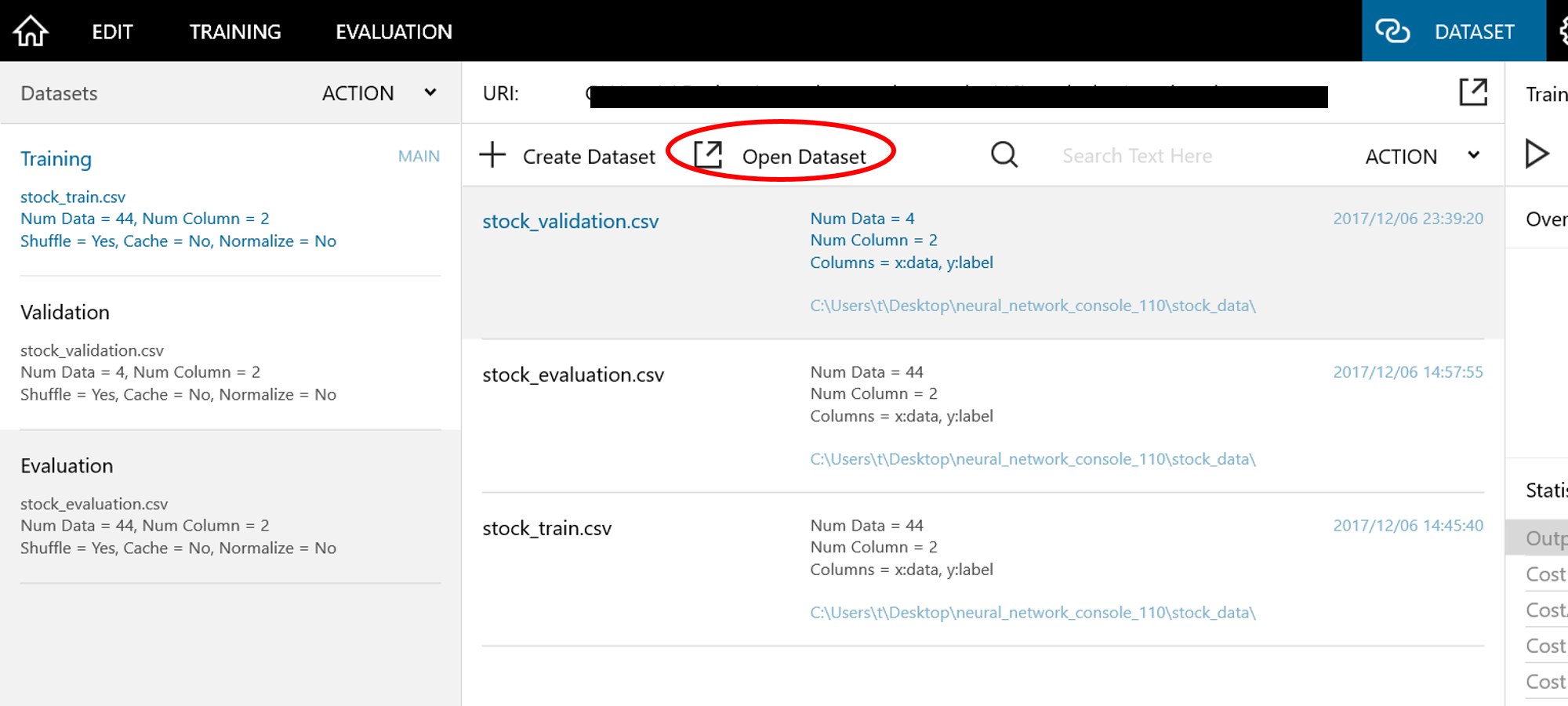This screenshot has height=706, width=1568.
Task: Click the open-external icon beside URI
Action: click(x=1472, y=92)
